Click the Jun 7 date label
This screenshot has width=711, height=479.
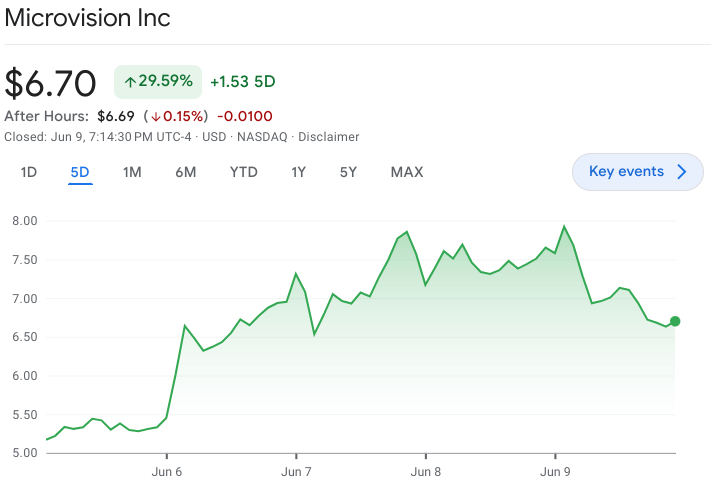coord(296,471)
